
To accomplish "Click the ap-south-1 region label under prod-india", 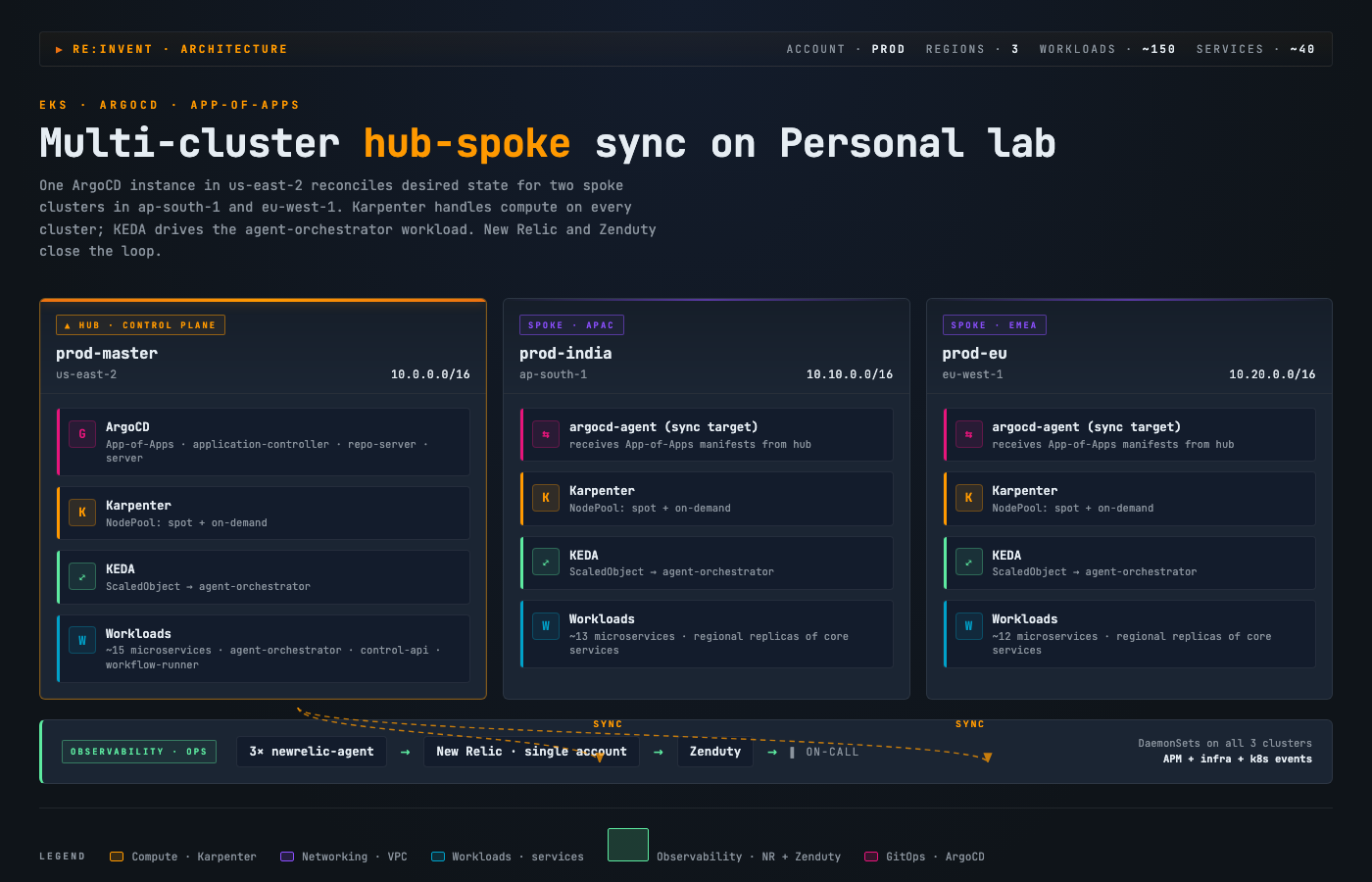I will (554, 374).
